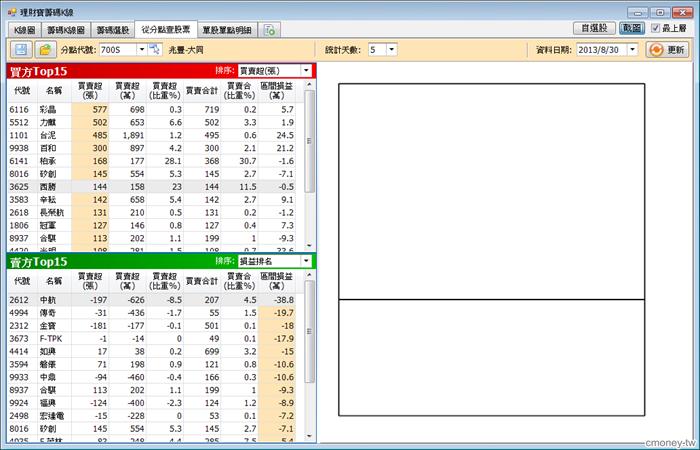
Task: Click buyer table scrollbar up arrow
Action: coord(309,84)
